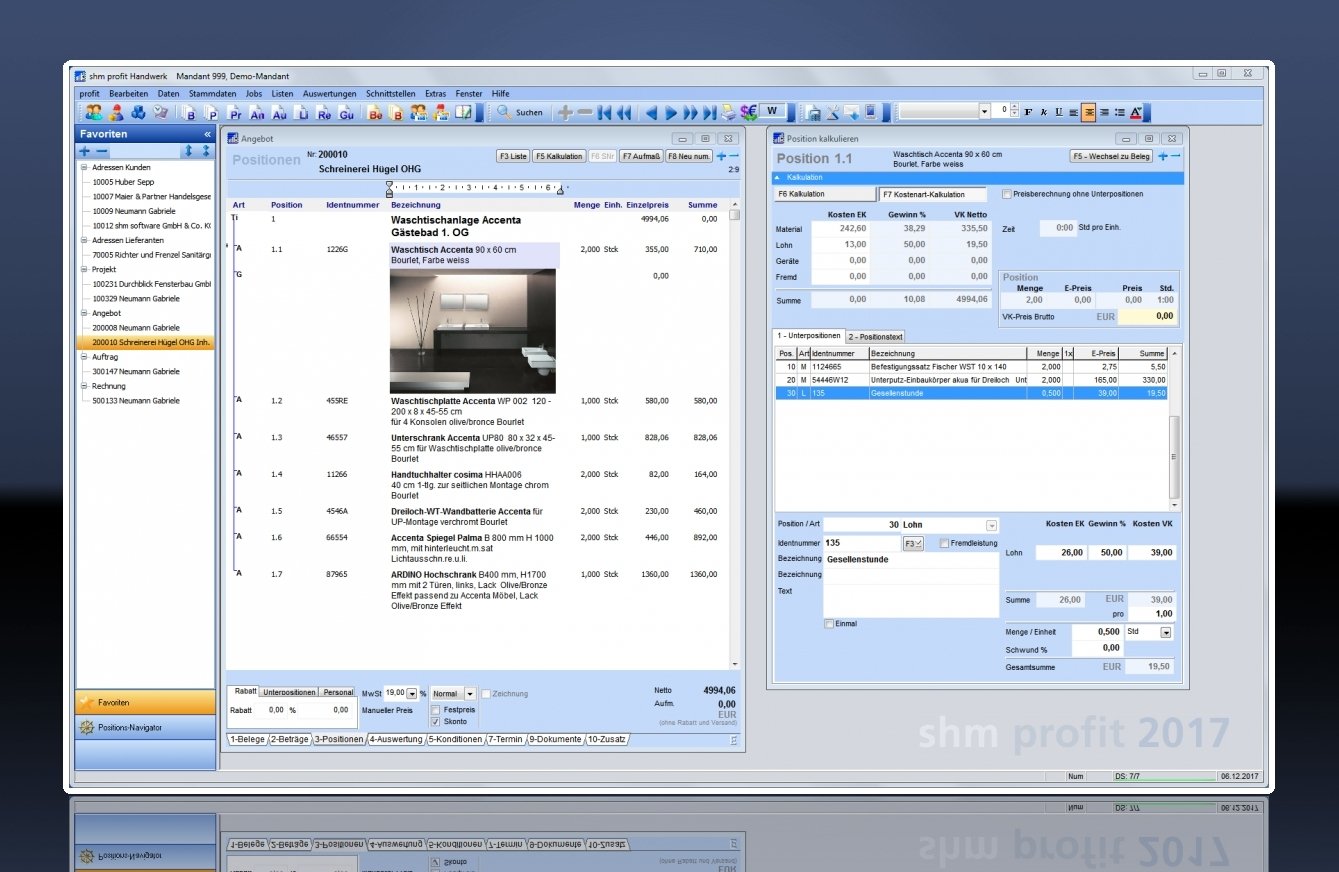Open the MwSt percentage dropdown
Viewport: 1339px width, 872px height.
point(412,693)
